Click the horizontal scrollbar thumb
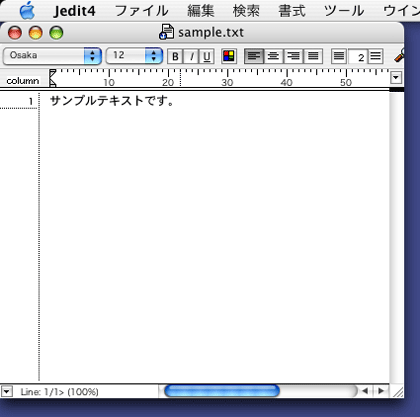This screenshot has width=420, height=417. pyautogui.click(x=222, y=391)
